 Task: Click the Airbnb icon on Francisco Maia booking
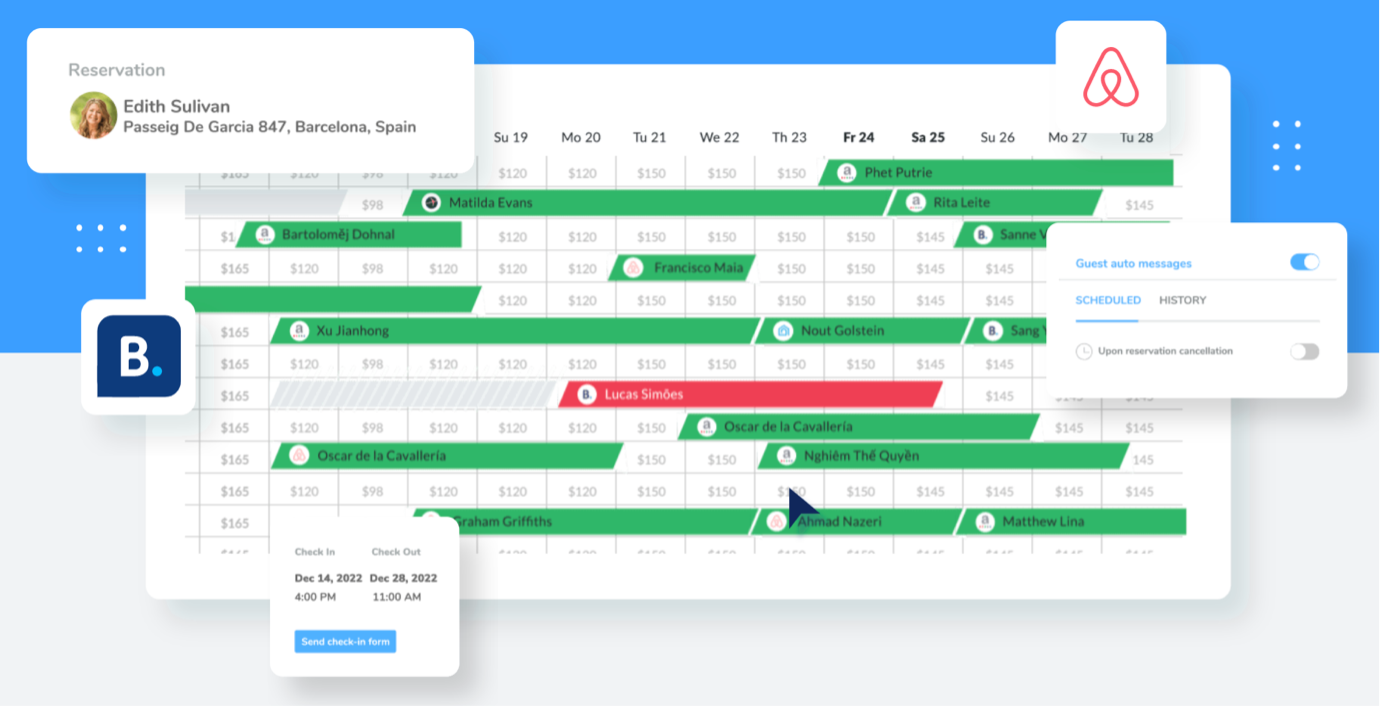(632, 268)
